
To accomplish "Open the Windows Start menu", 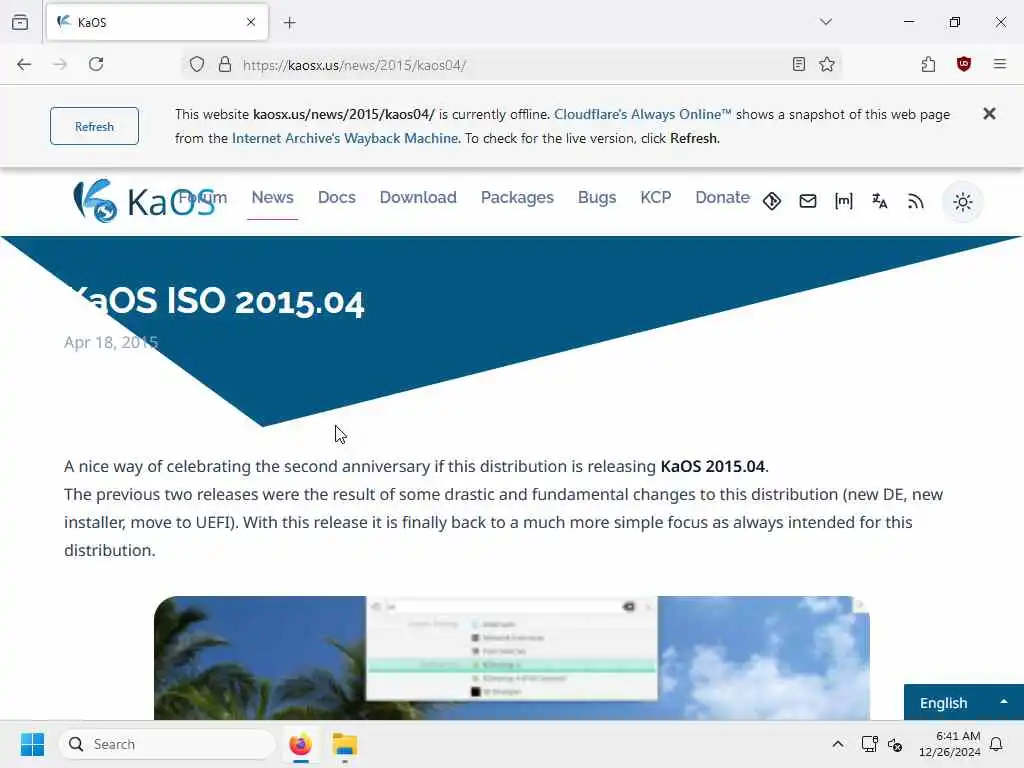I will [x=32, y=744].
